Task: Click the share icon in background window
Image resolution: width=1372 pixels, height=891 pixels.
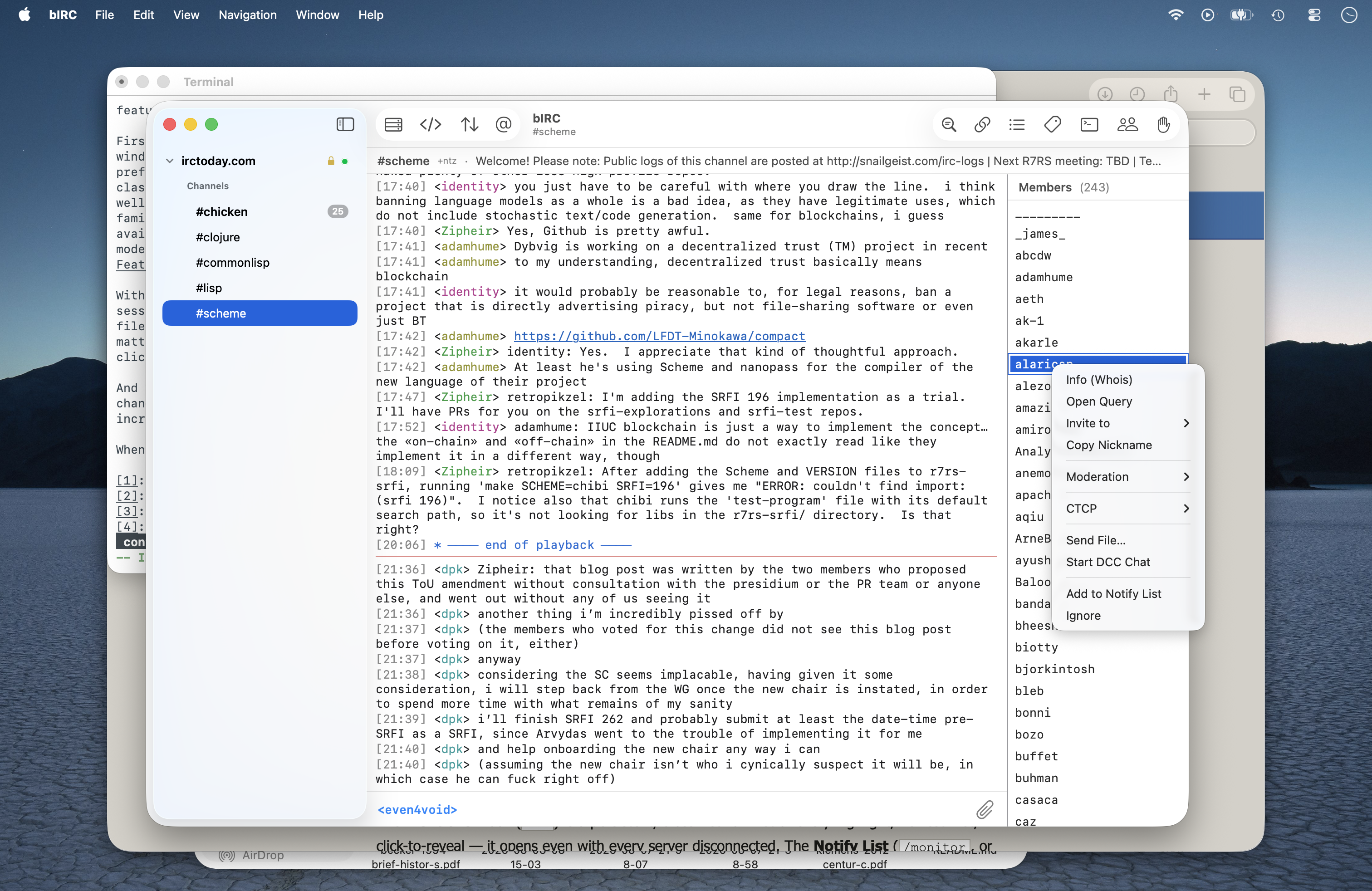Action: point(1170,93)
